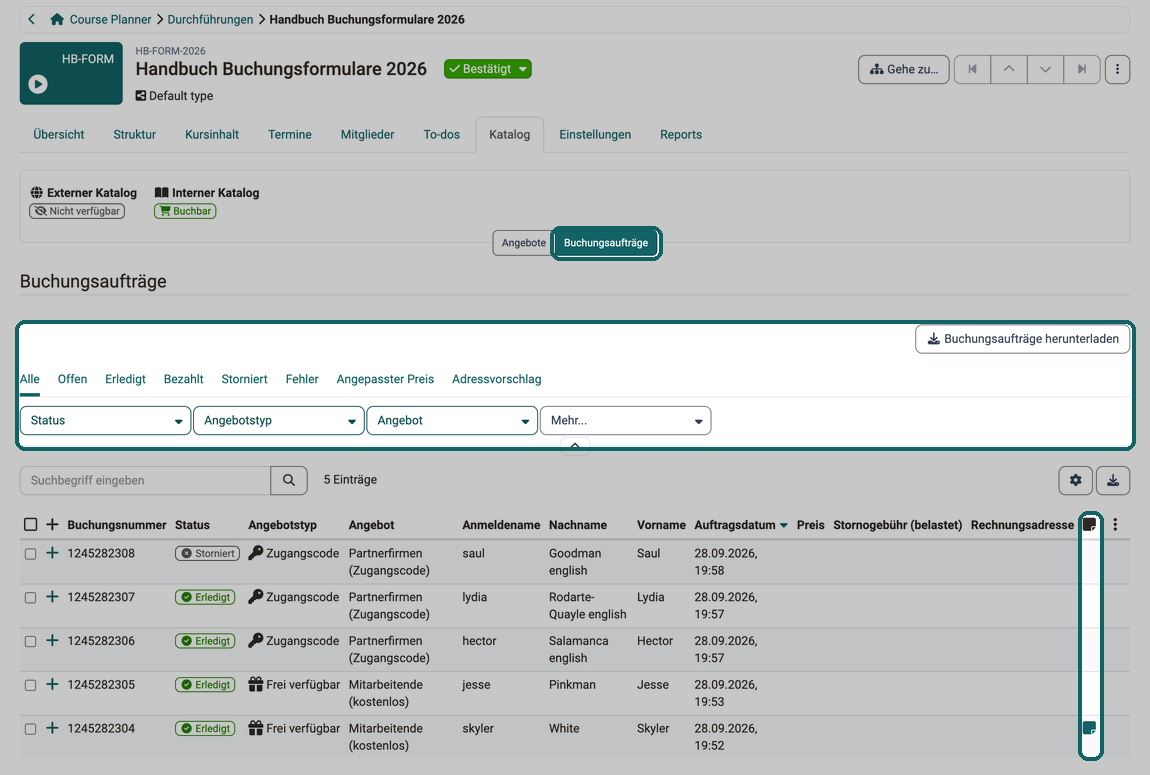Viewport: 1150px width, 775px height.
Task: Toggle the select-all checkbox in table header
Action: tap(30, 524)
